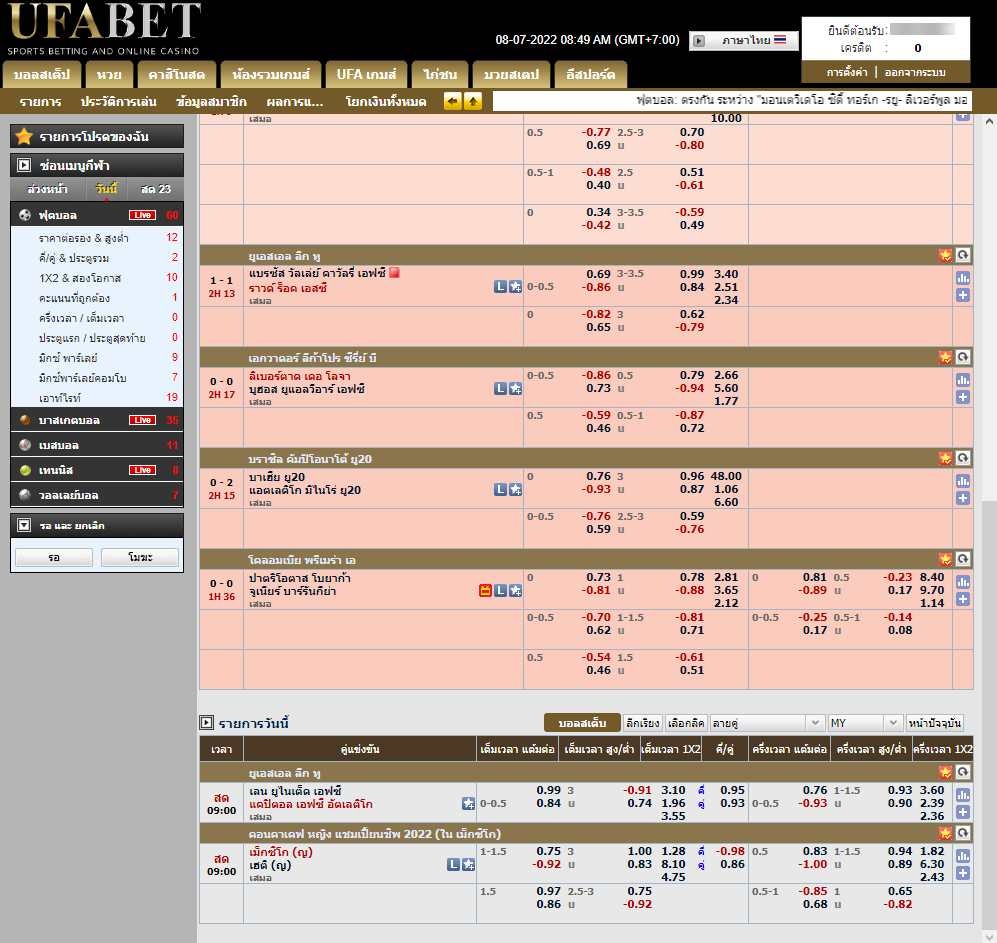
Task: Refresh the โคลอมเบีย พรีเมร่า เอ league
Action: click(x=963, y=560)
